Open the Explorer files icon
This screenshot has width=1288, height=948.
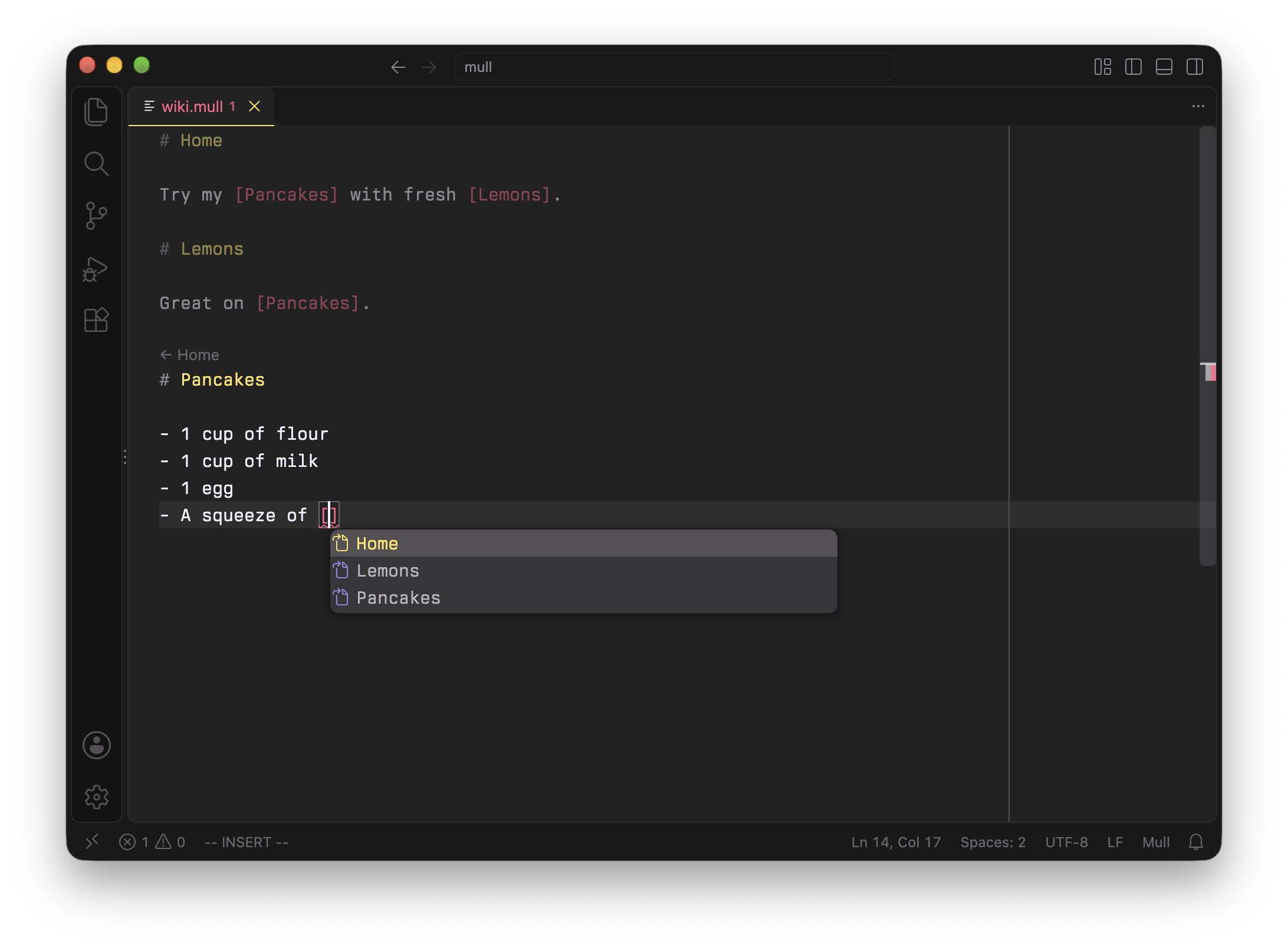[96, 111]
